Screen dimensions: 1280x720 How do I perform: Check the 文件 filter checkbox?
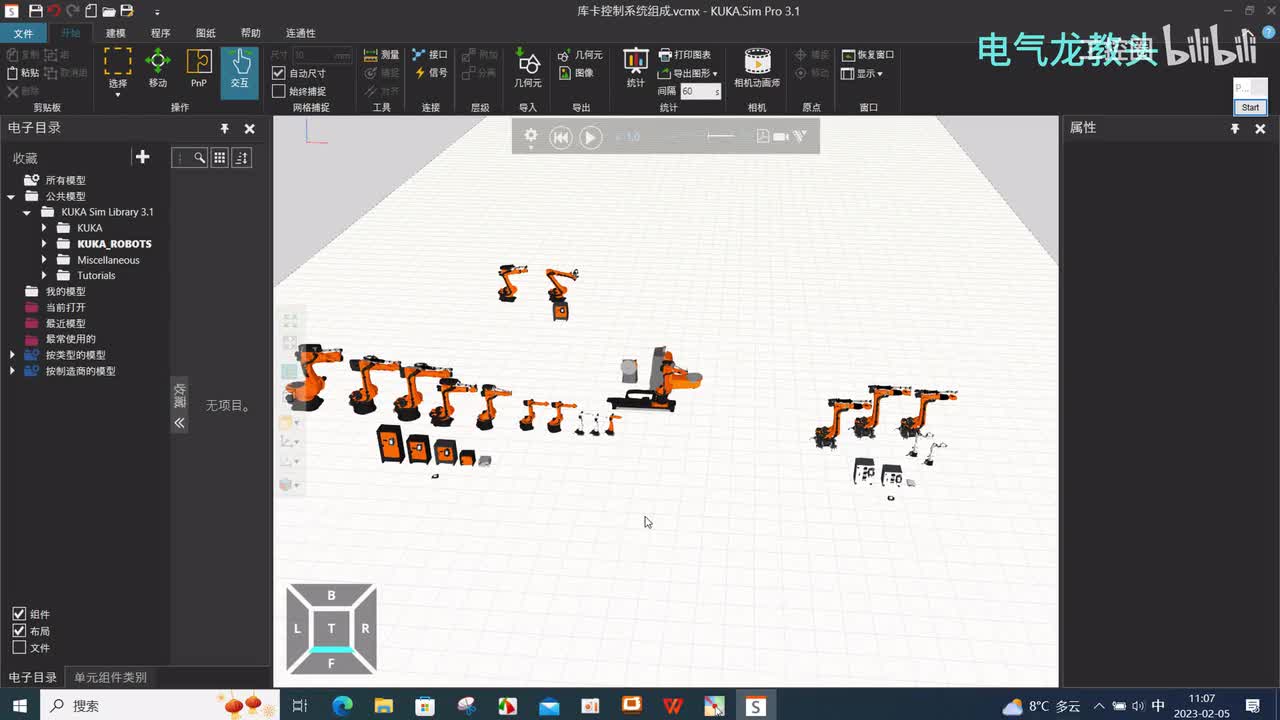[19, 648]
